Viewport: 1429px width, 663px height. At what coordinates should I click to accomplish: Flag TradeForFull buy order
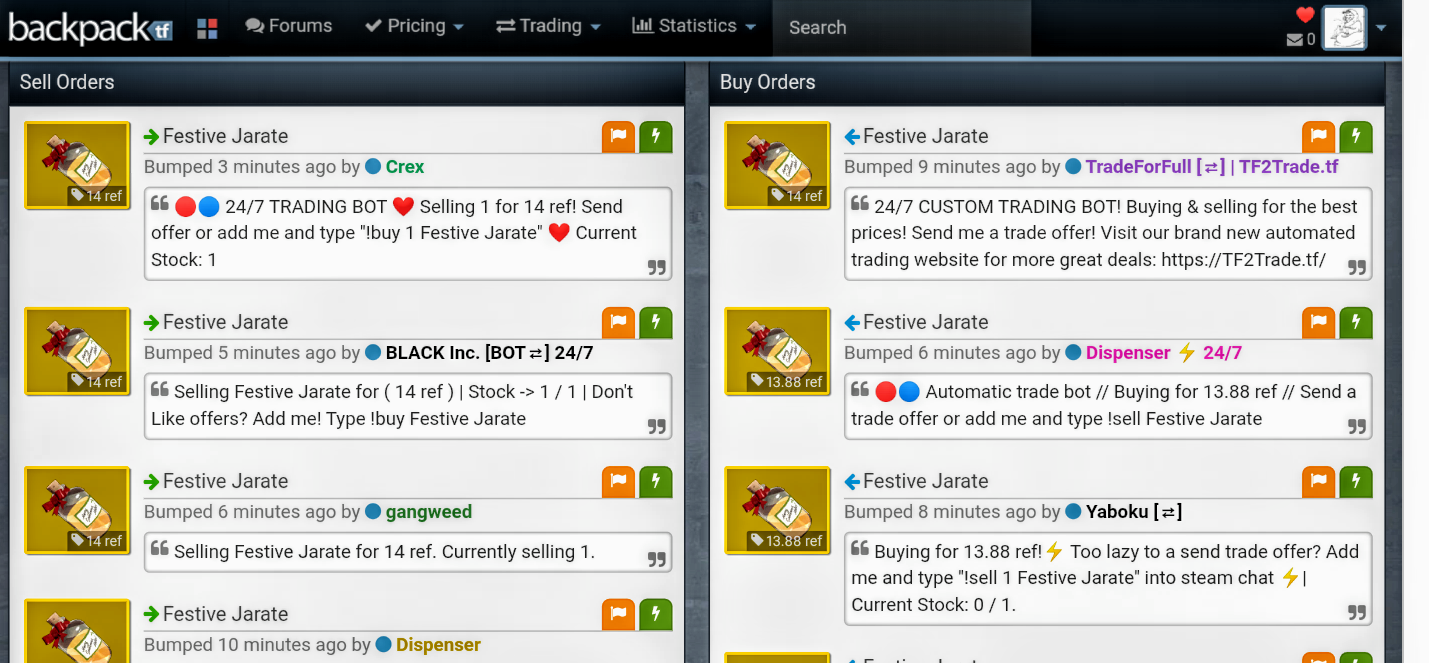tap(1319, 137)
